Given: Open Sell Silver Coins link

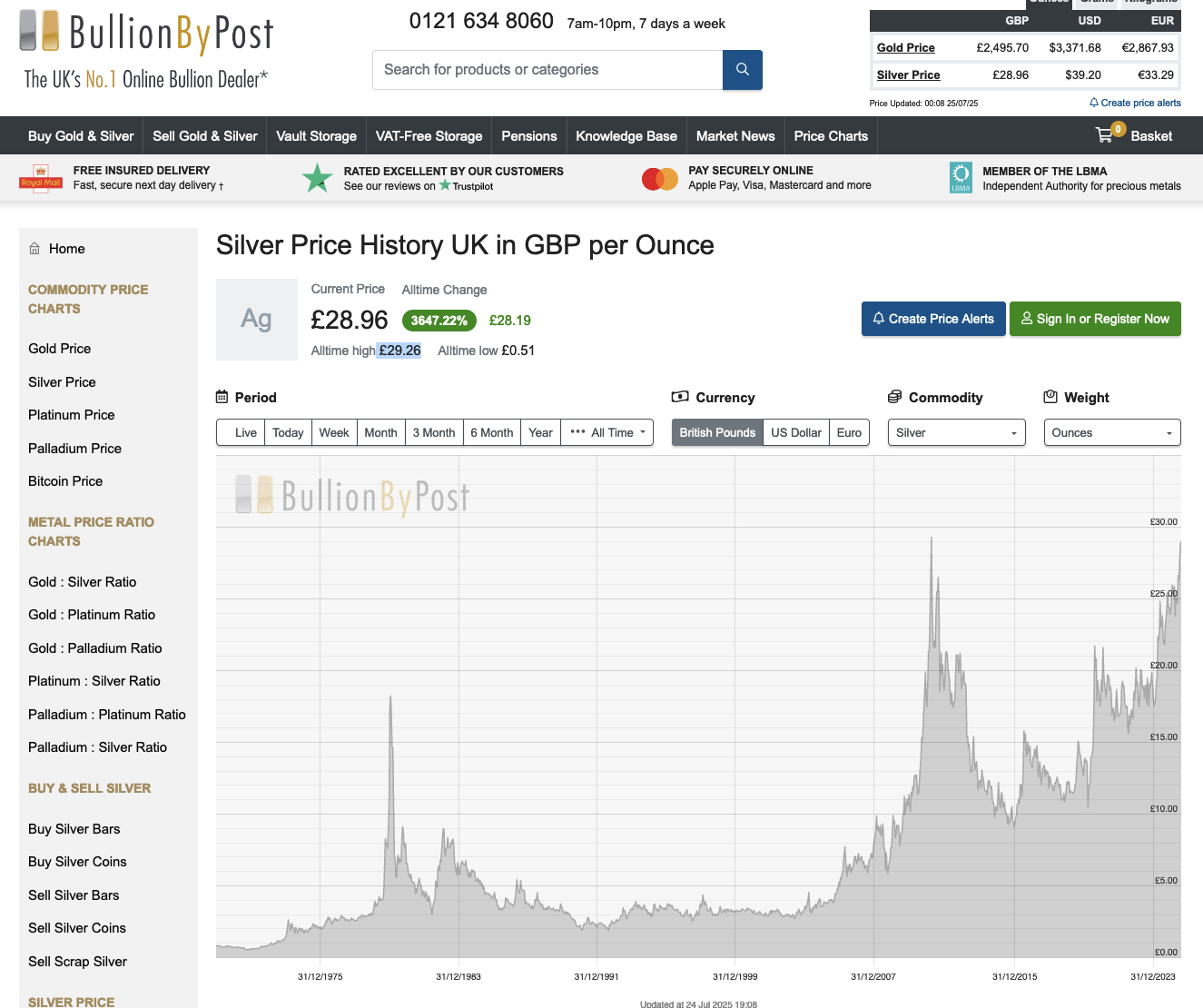Looking at the screenshot, I should [77, 928].
